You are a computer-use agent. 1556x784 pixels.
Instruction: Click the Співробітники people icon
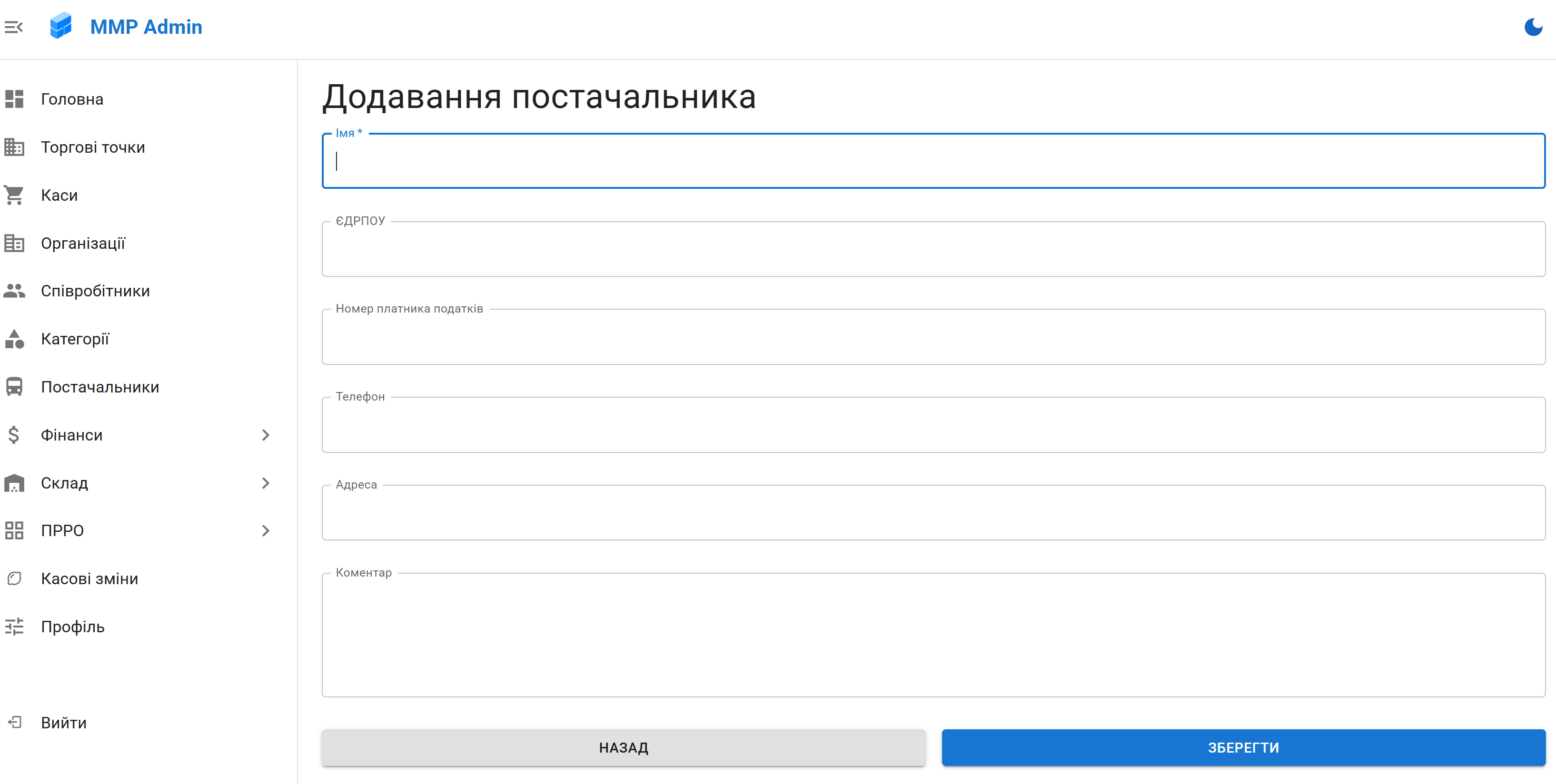click(14, 291)
